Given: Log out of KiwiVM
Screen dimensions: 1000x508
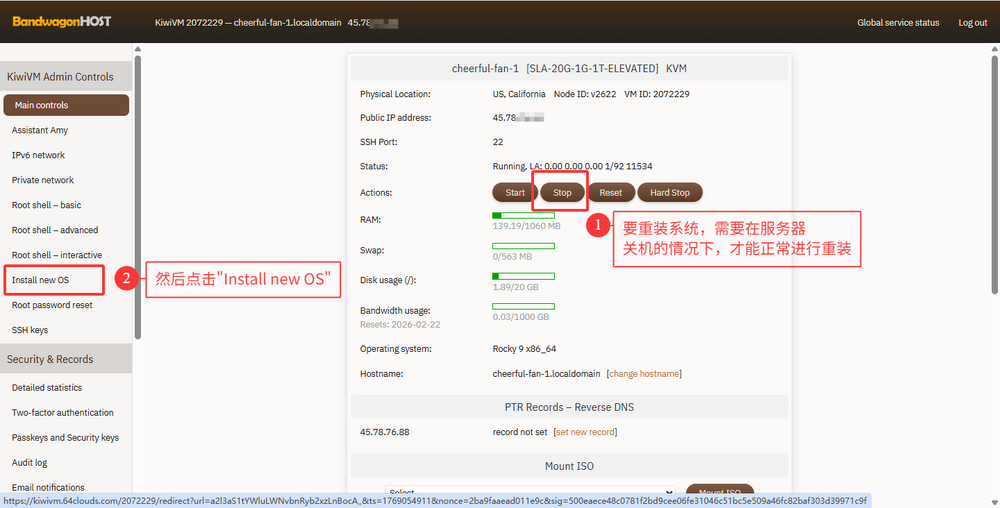Looking at the screenshot, I should point(972,23).
